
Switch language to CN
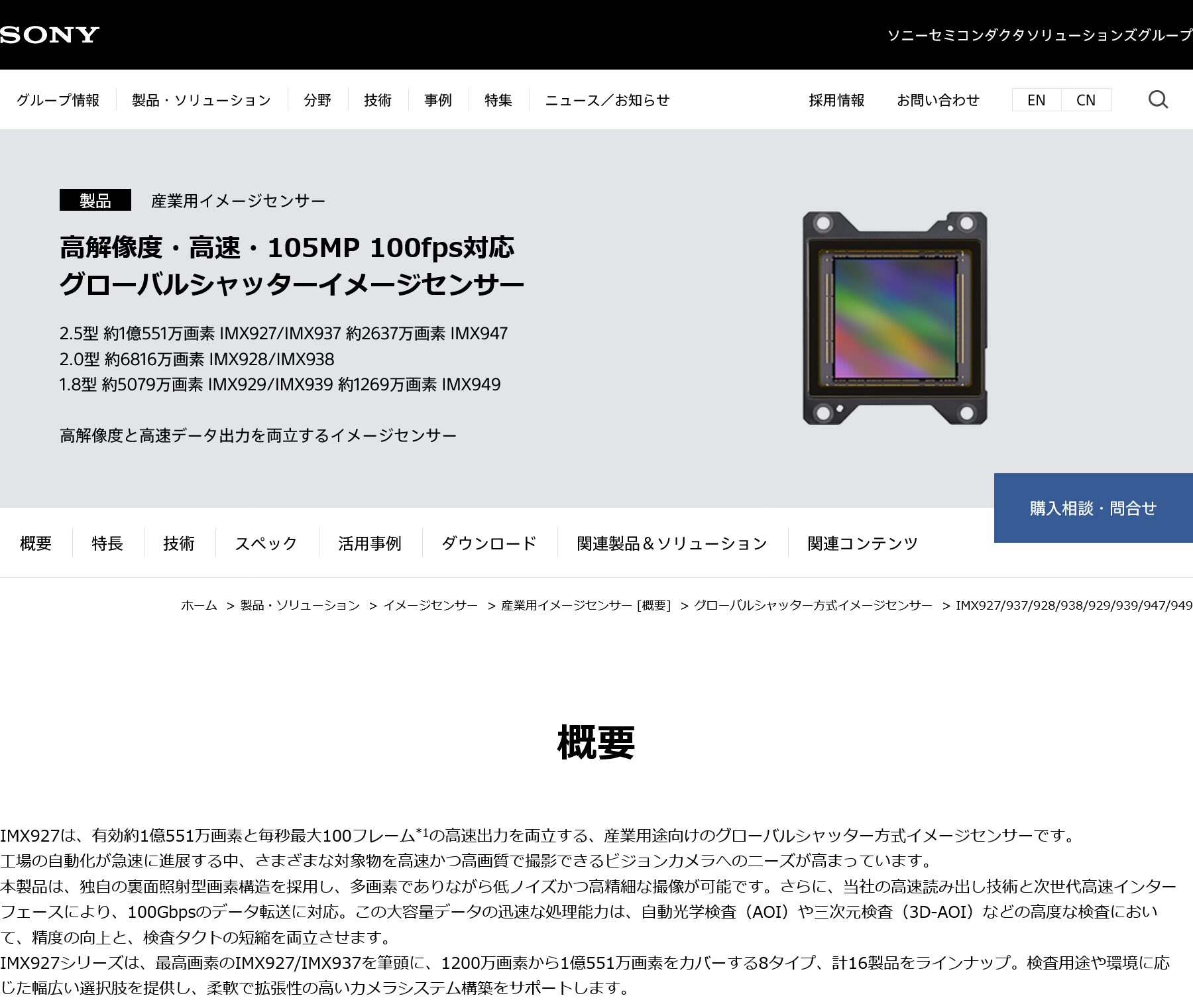point(1086,100)
